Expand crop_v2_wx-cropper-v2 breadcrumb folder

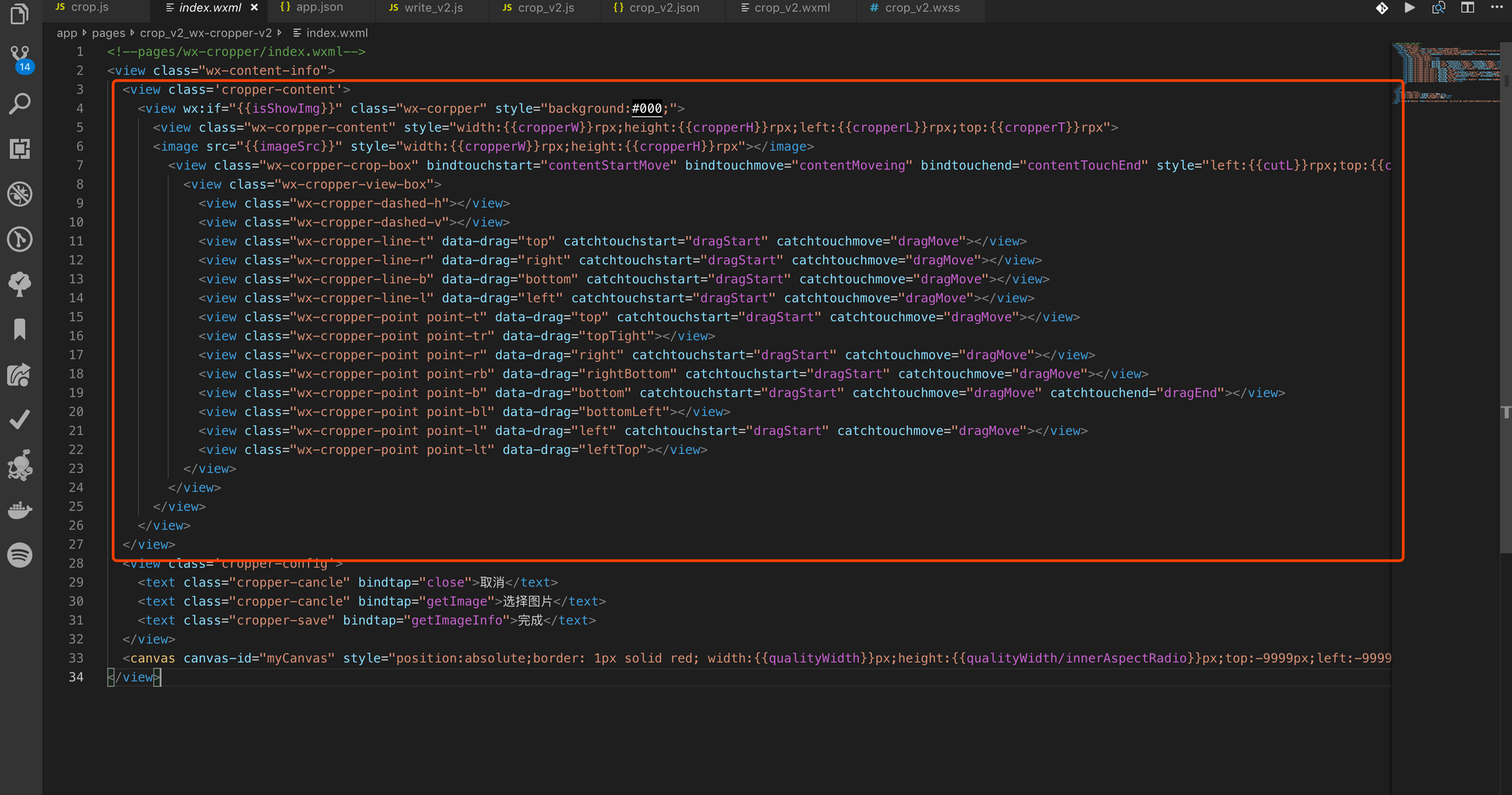tap(206, 33)
